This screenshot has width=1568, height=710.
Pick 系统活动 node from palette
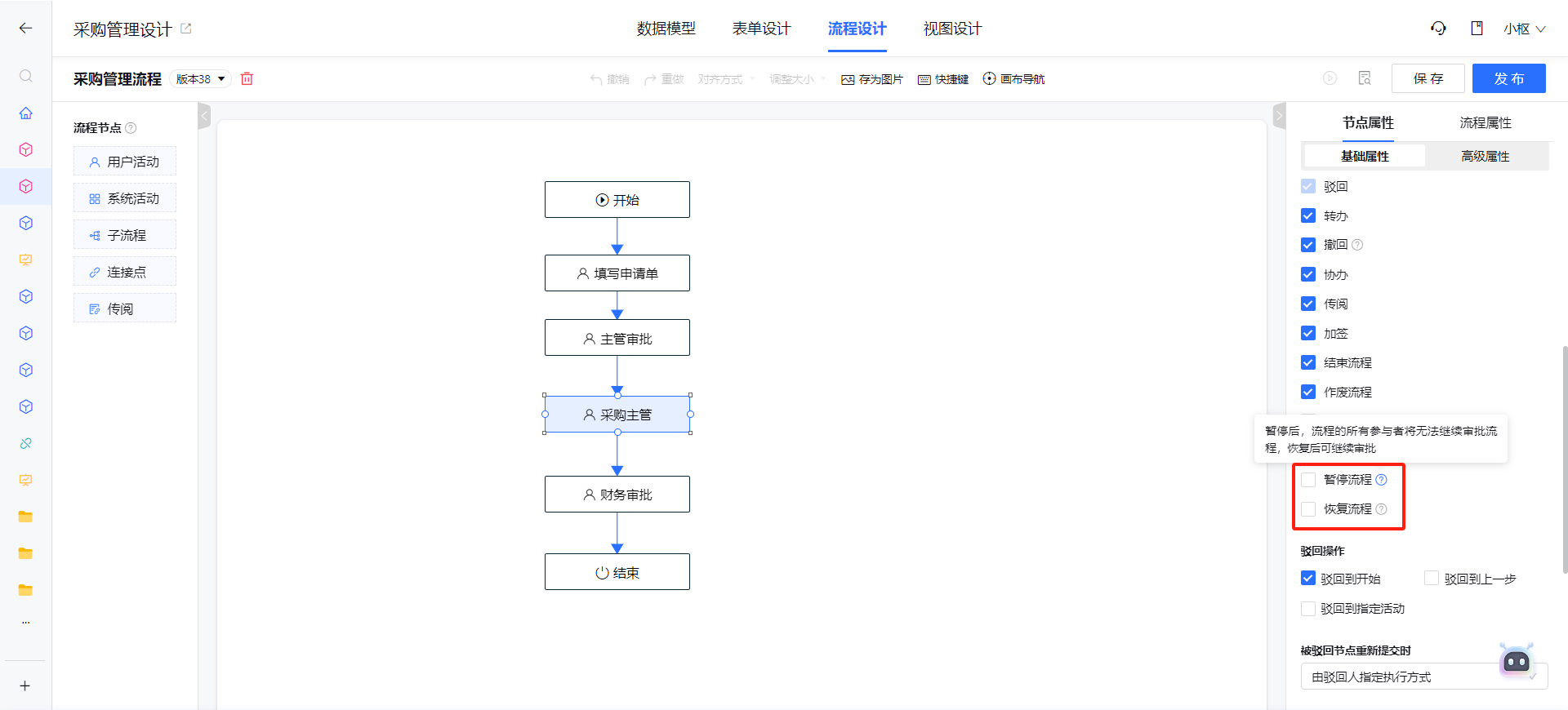point(125,198)
